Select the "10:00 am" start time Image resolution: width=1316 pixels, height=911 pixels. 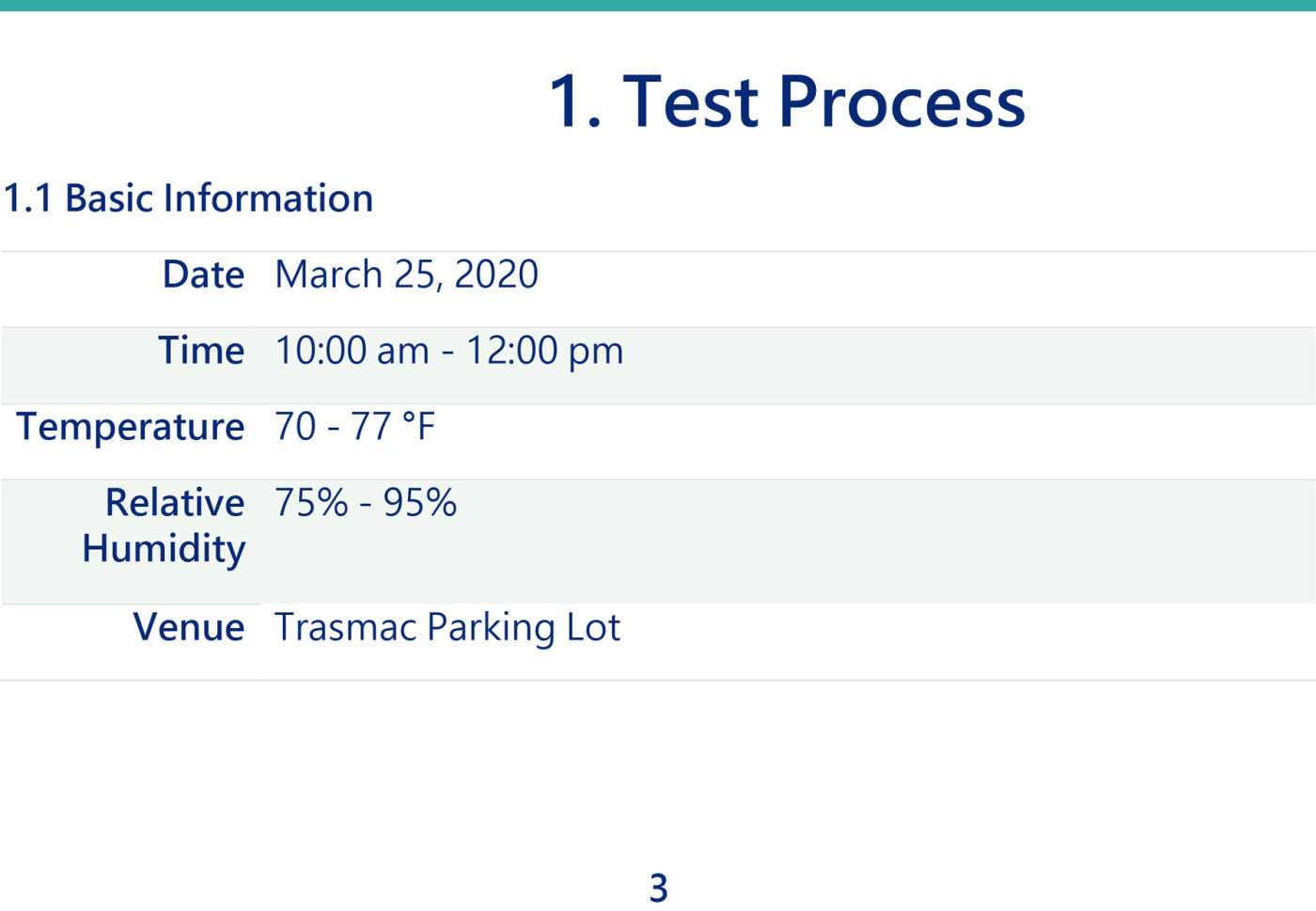tap(352, 351)
